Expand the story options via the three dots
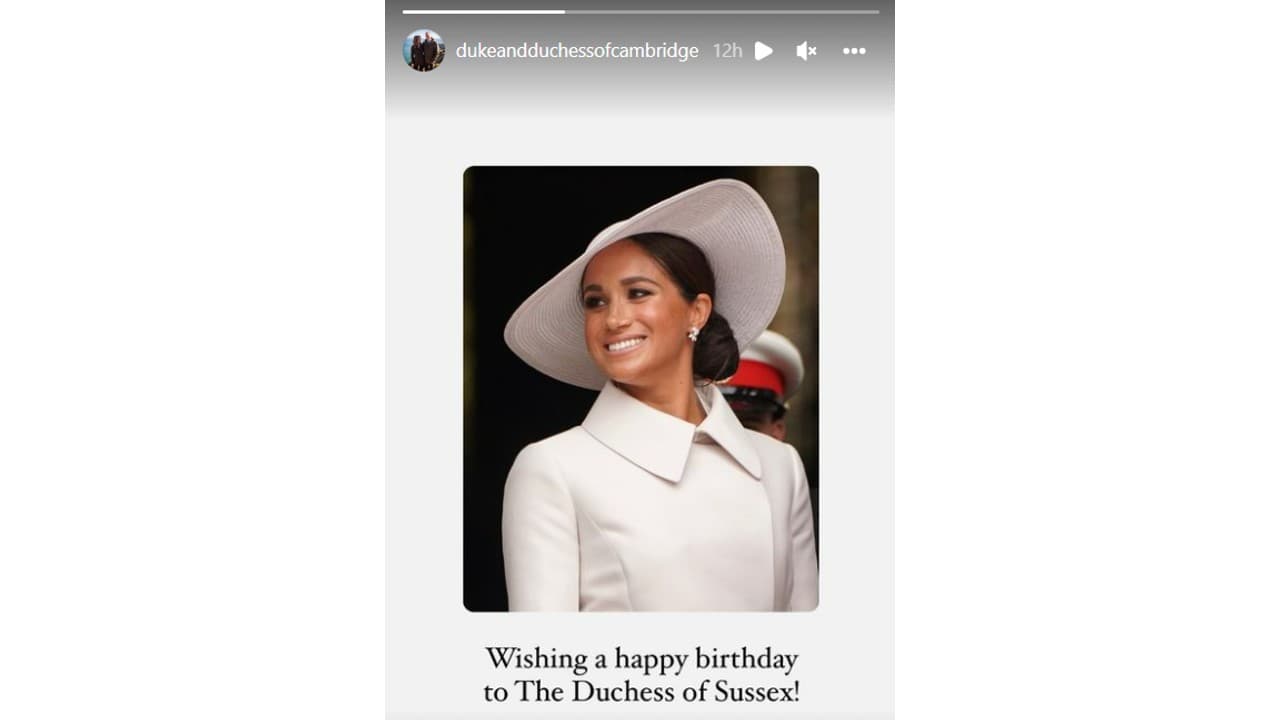This screenshot has height=720, width=1280. [x=854, y=50]
